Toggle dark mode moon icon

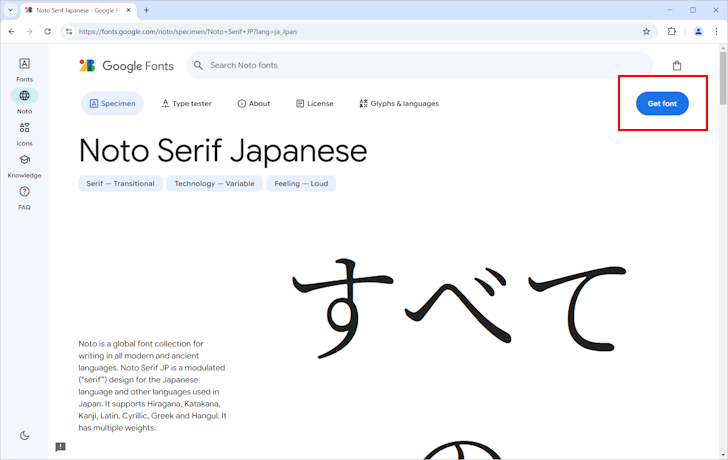24,435
